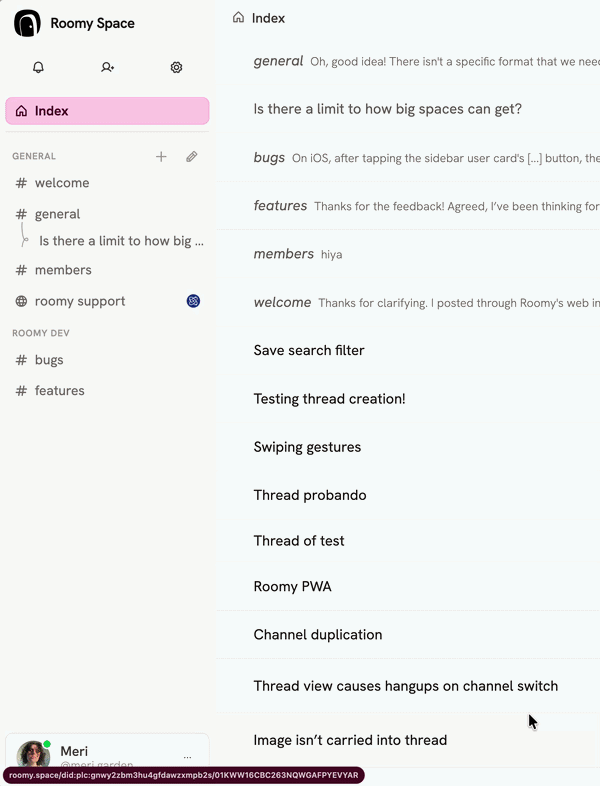Click Meri's profile avatar
The height and width of the screenshot is (786, 600).
pos(33,754)
